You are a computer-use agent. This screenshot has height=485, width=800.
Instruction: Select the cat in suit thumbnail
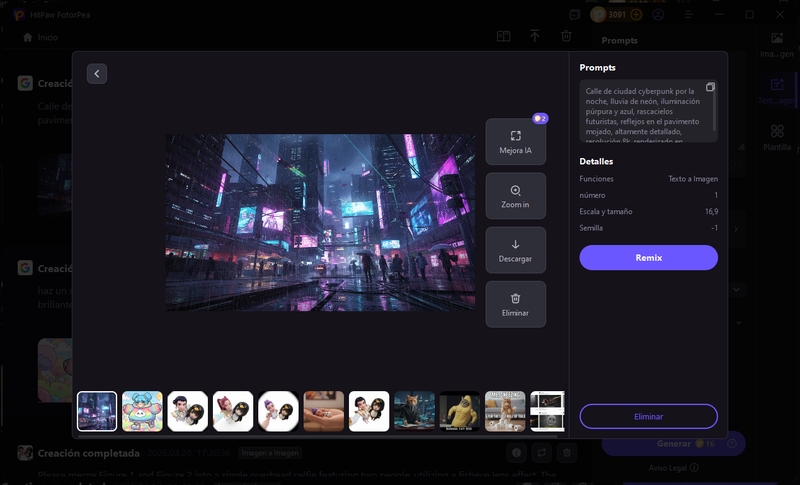point(414,411)
